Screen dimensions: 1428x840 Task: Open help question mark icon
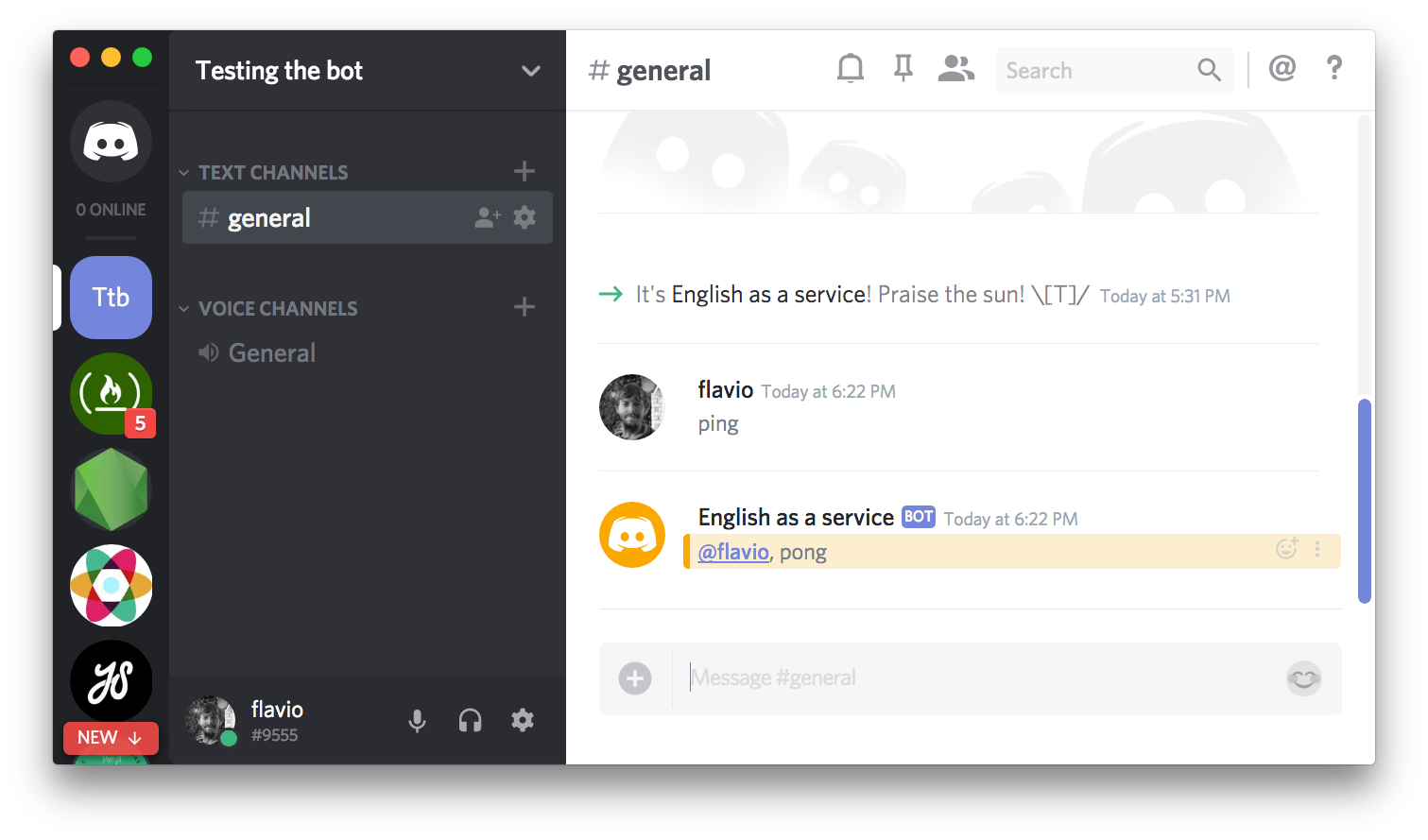tap(1334, 68)
